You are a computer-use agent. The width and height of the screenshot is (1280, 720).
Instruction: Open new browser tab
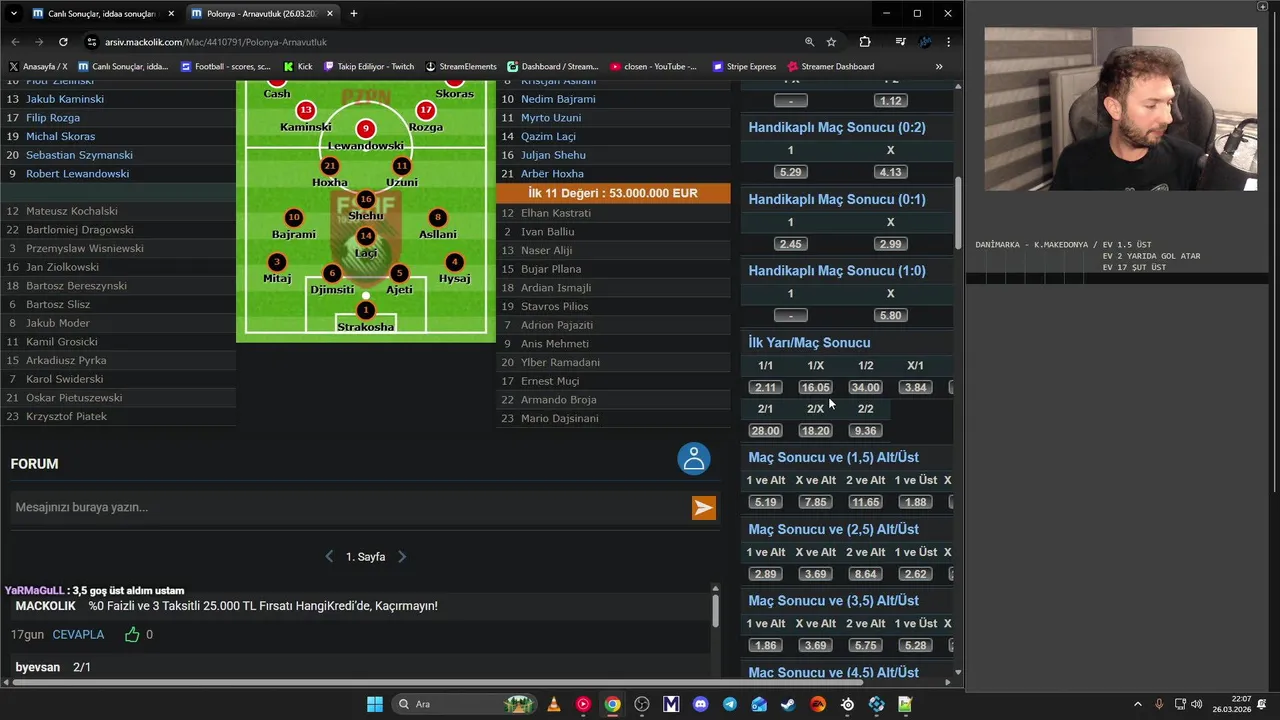pyautogui.click(x=353, y=14)
